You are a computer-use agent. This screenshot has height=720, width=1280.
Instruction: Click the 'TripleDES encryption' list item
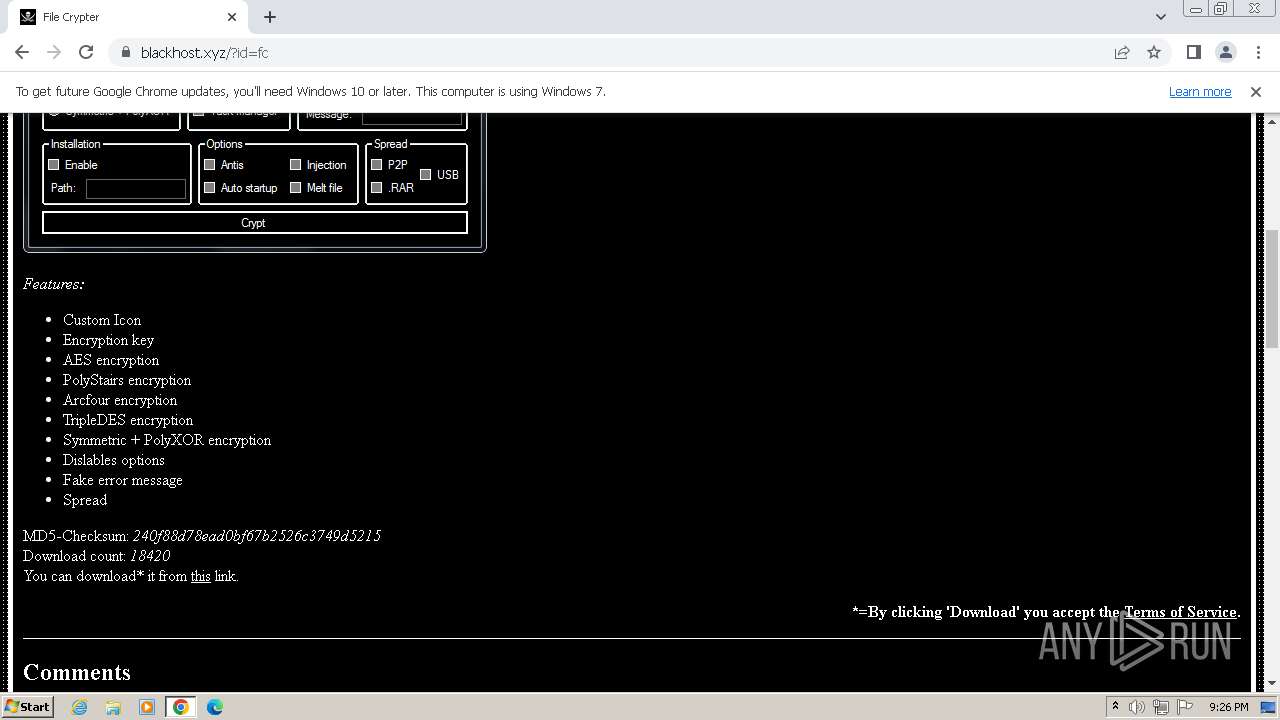128,420
